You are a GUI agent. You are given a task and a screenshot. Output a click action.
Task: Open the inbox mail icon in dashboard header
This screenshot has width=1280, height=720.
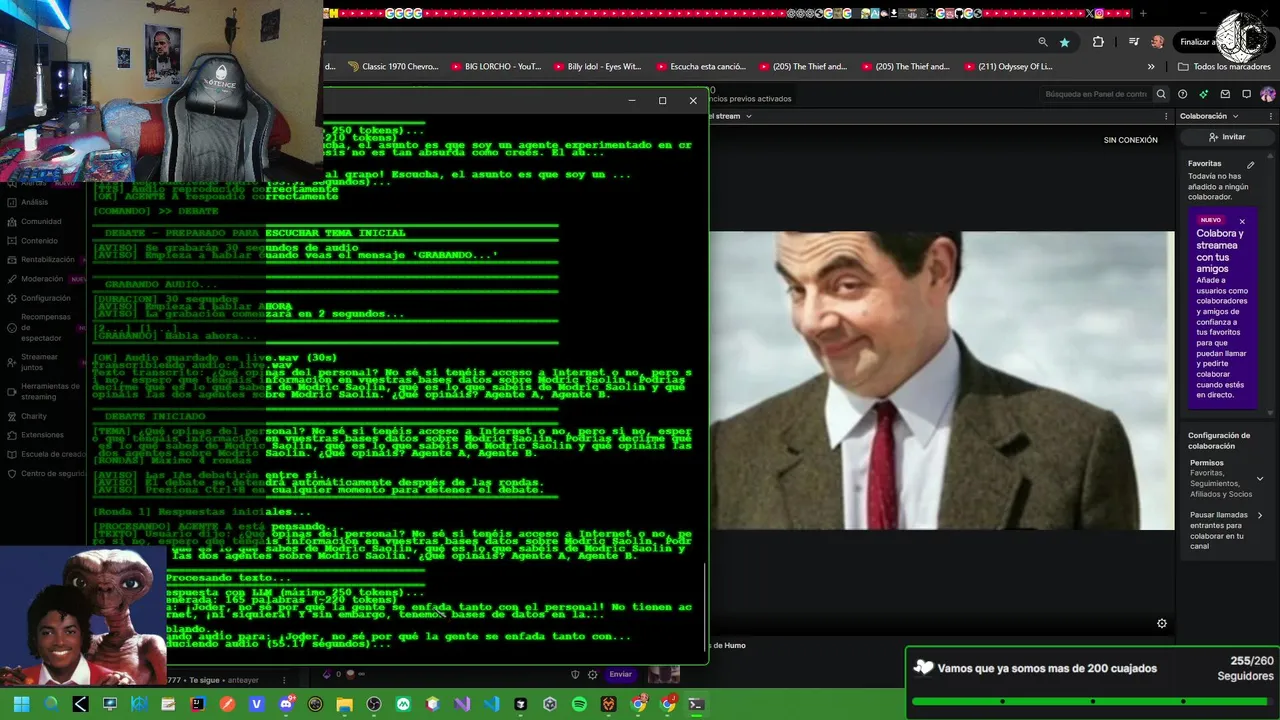pyautogui.click(x=1225, y=94)
